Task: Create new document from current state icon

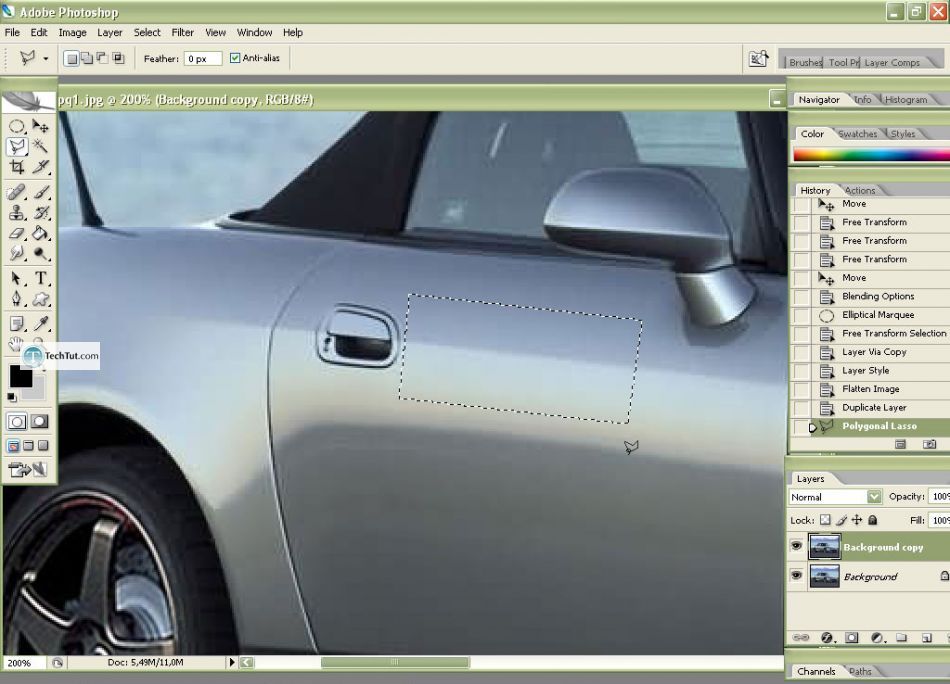Action: point(900,444)
